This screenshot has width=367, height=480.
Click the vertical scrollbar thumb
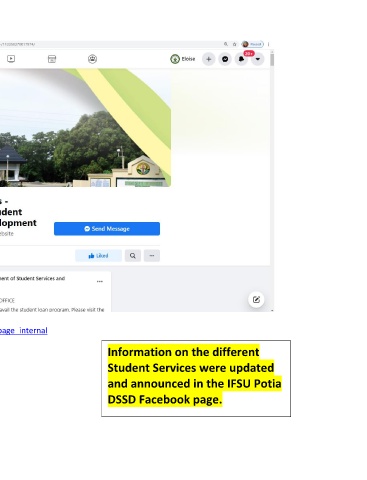pyautogui.click(x=272, y=60)
